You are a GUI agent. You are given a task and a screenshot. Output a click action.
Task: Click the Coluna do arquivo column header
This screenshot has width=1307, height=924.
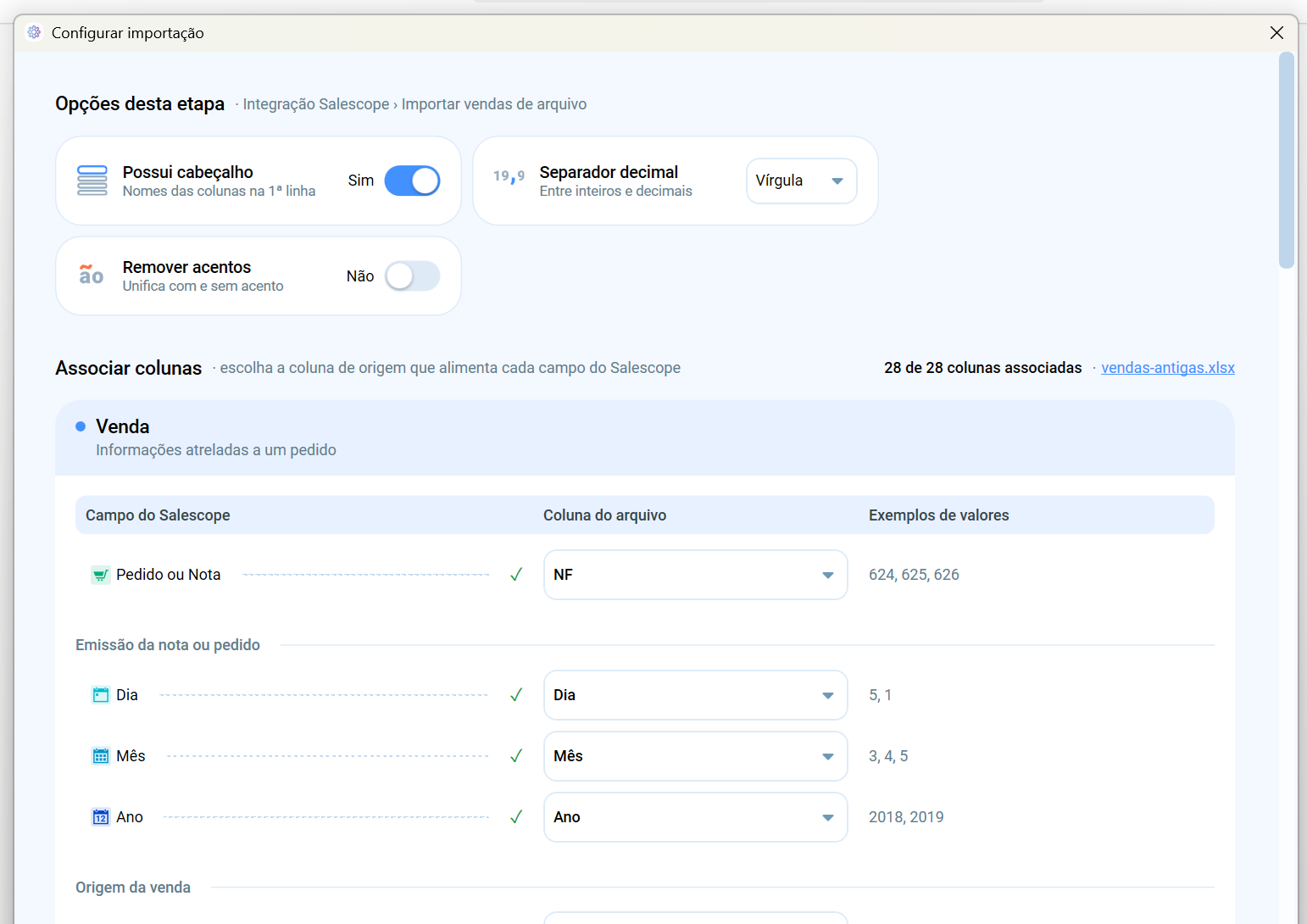[x=604, y=515]
